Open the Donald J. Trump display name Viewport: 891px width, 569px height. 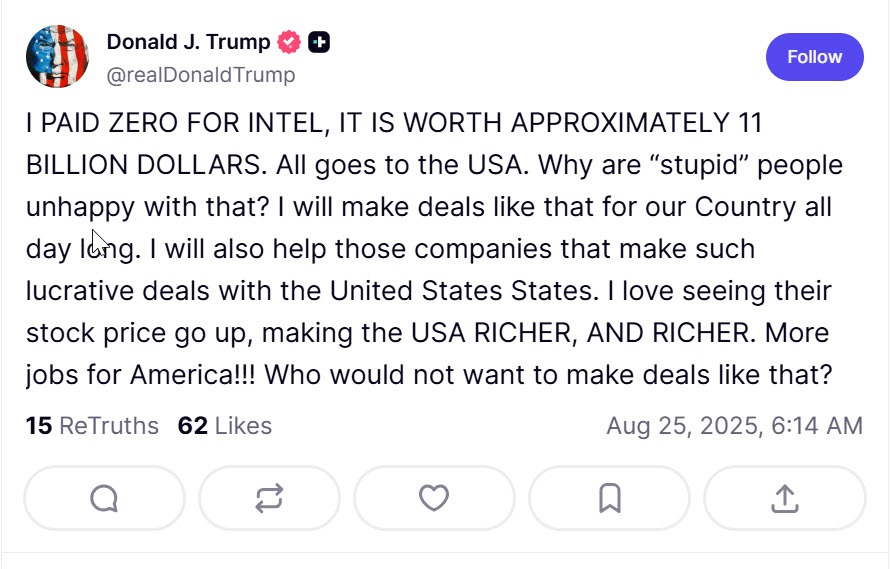coord(188,42)
